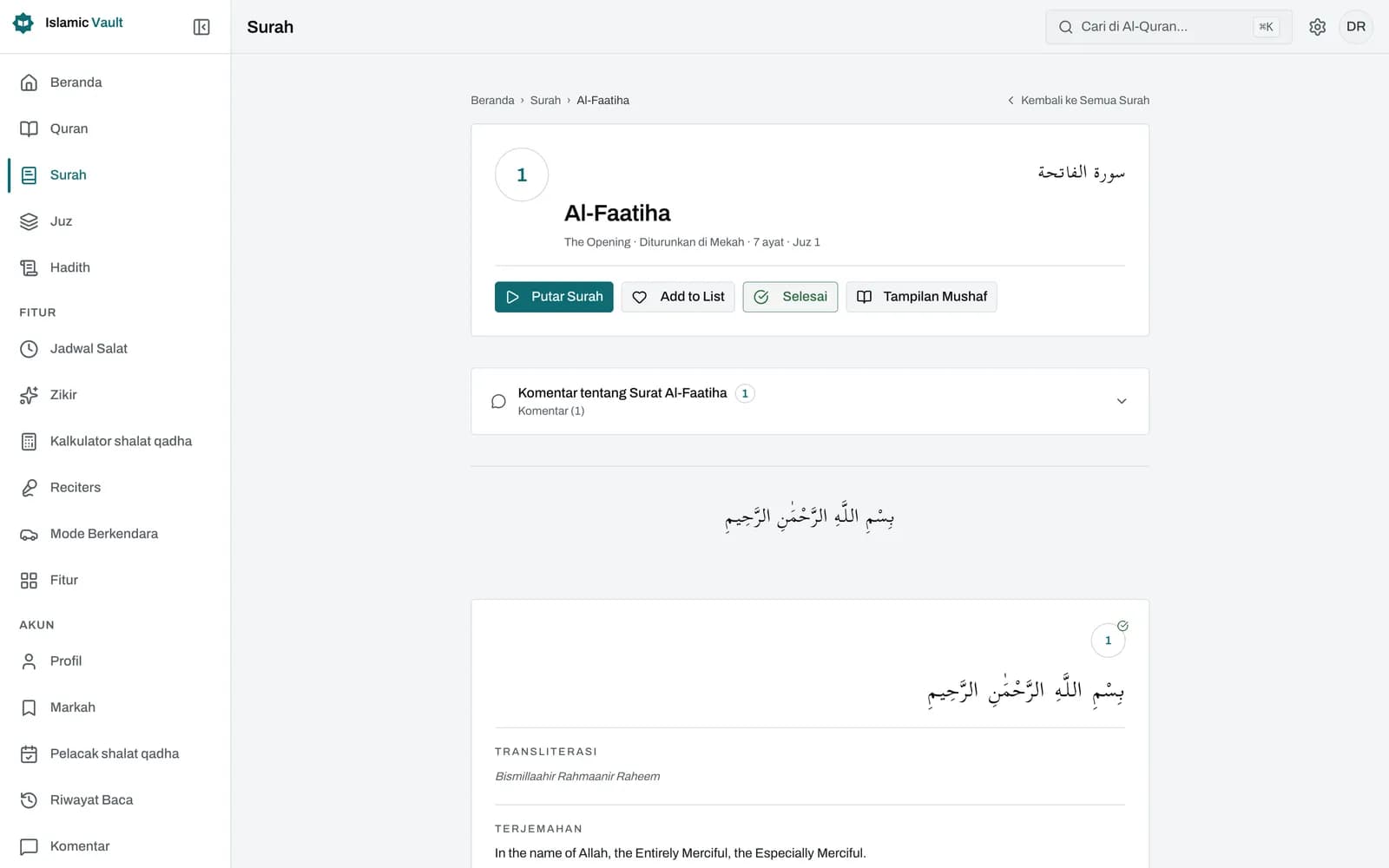This screenshot has width=1389, height=868.
Task: Click the comment count badge 1
Action: (745, 393)
